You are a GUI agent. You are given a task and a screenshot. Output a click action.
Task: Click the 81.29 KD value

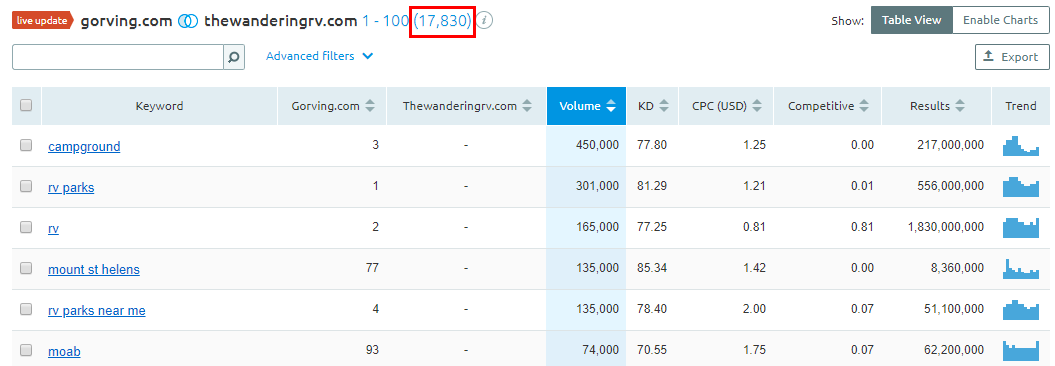coord(652,186)
